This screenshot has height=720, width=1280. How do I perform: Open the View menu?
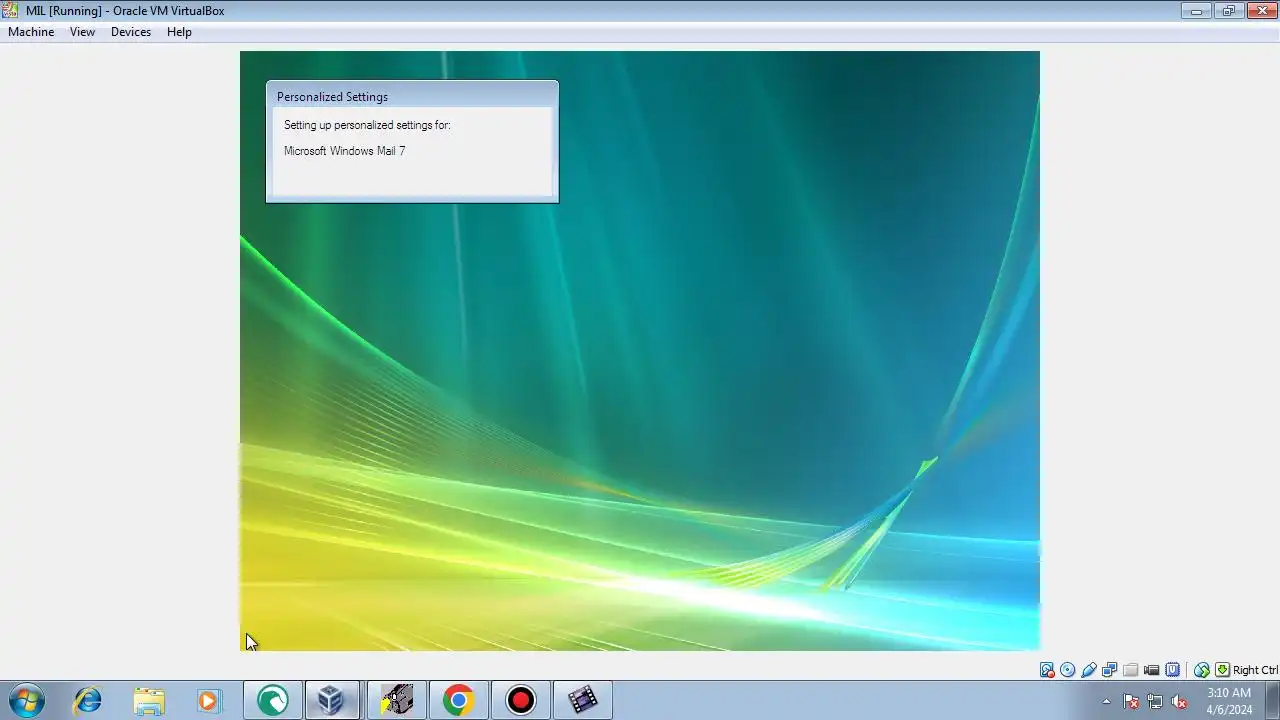[82, 32]
